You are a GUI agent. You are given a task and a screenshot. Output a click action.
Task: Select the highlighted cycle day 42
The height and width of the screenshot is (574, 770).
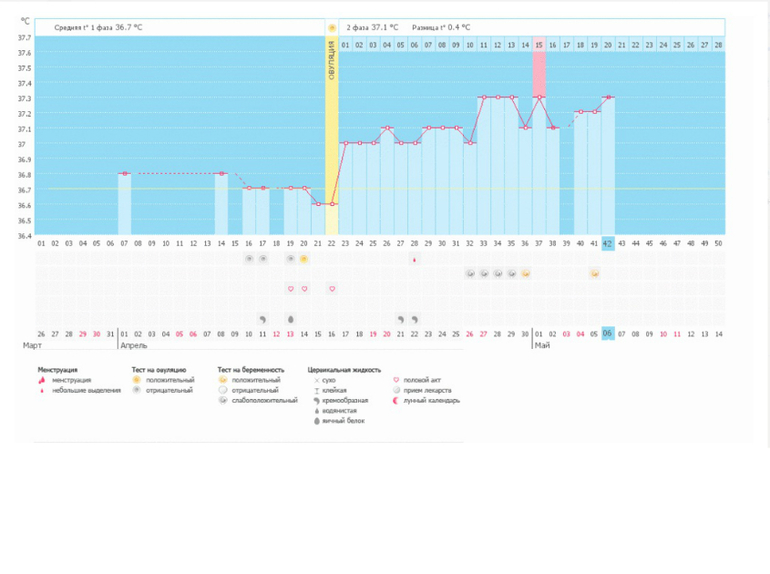click(608, 244)
